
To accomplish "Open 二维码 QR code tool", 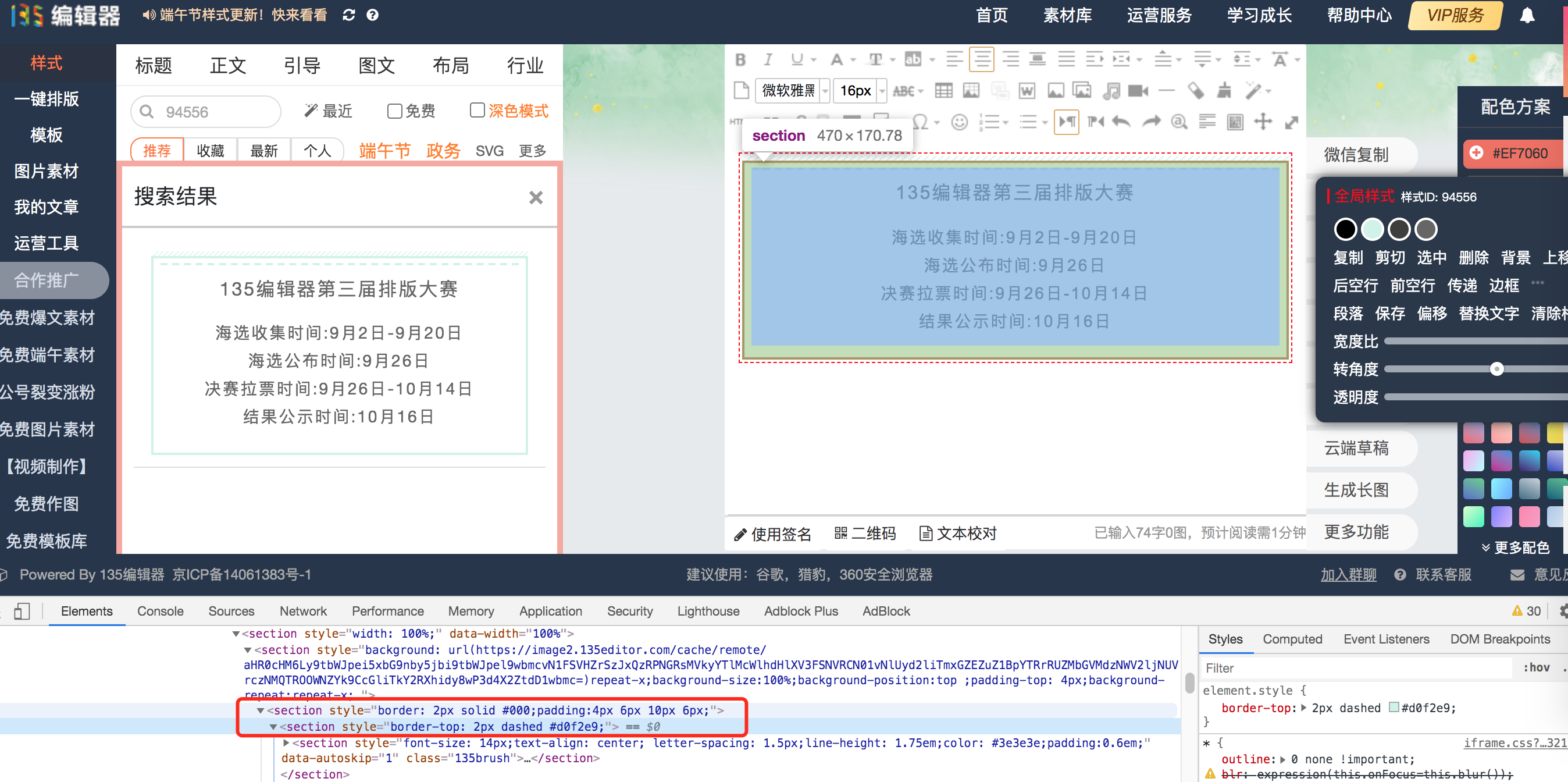I will pyautogui.click(x=865, y=534).
